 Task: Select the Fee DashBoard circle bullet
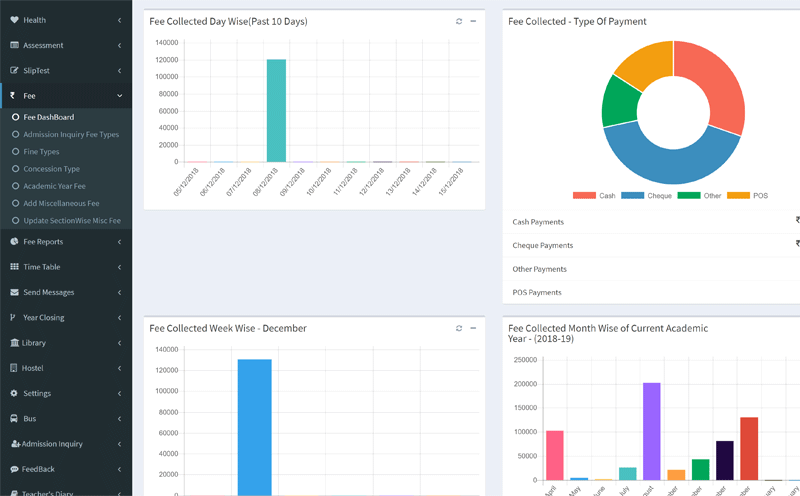[x=15, y=117]
